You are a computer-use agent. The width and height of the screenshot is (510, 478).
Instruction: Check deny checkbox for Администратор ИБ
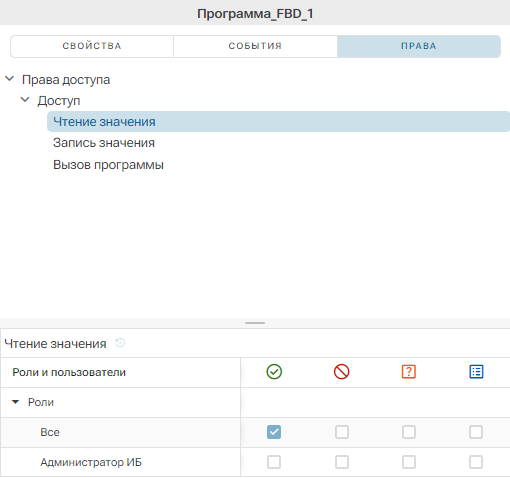(x=342, y=462)
